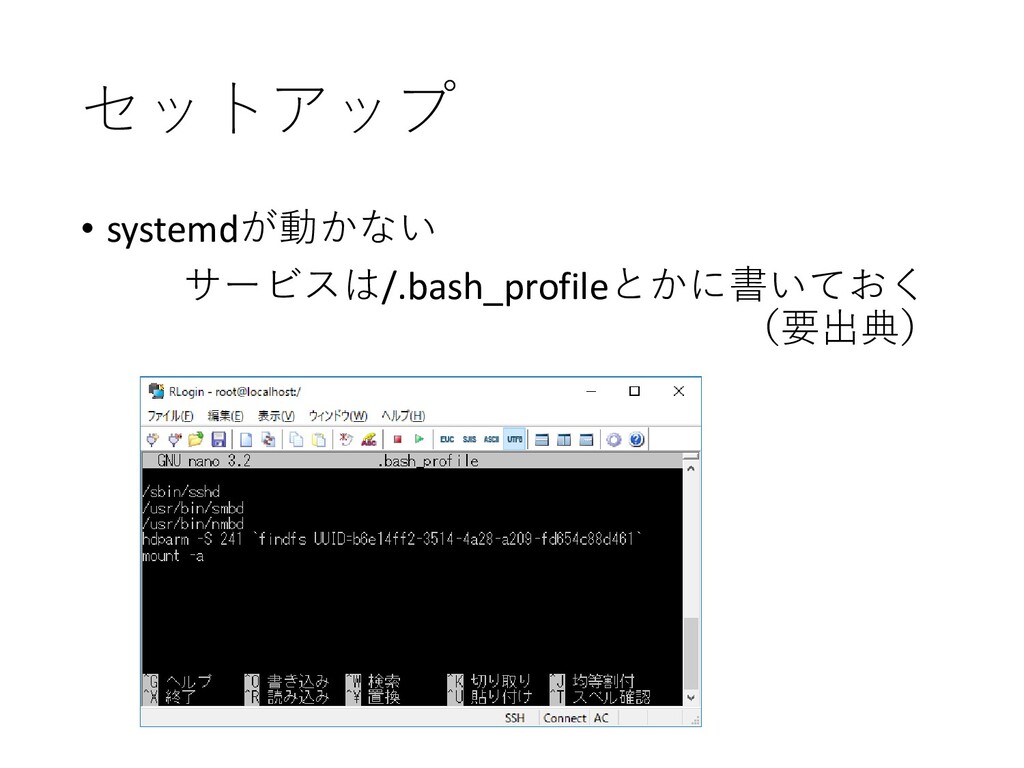Click AC in the status bar

pos(601,718)
